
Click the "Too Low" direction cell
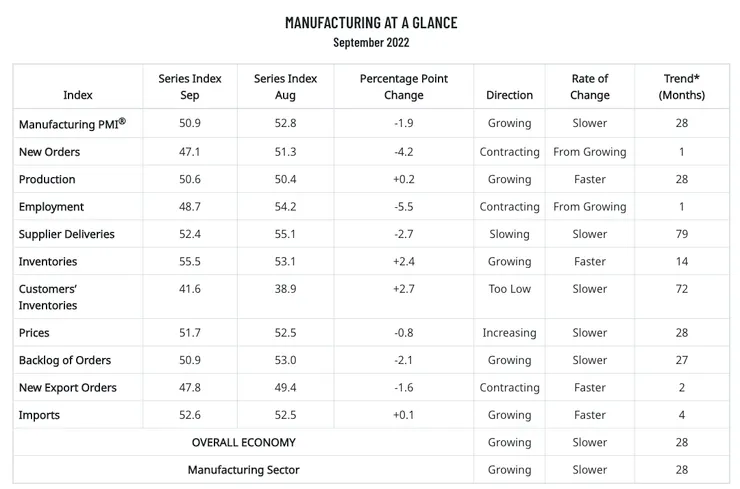(509, 289)
